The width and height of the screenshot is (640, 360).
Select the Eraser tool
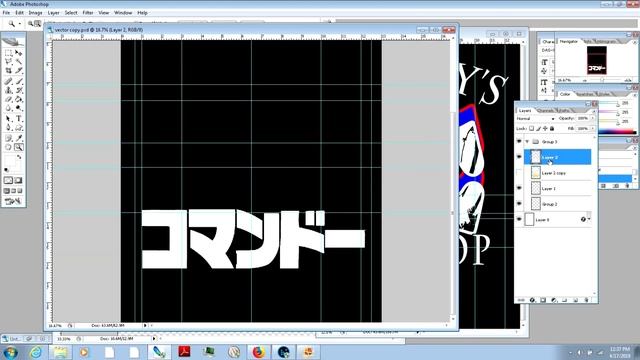(x=8, y=99)
